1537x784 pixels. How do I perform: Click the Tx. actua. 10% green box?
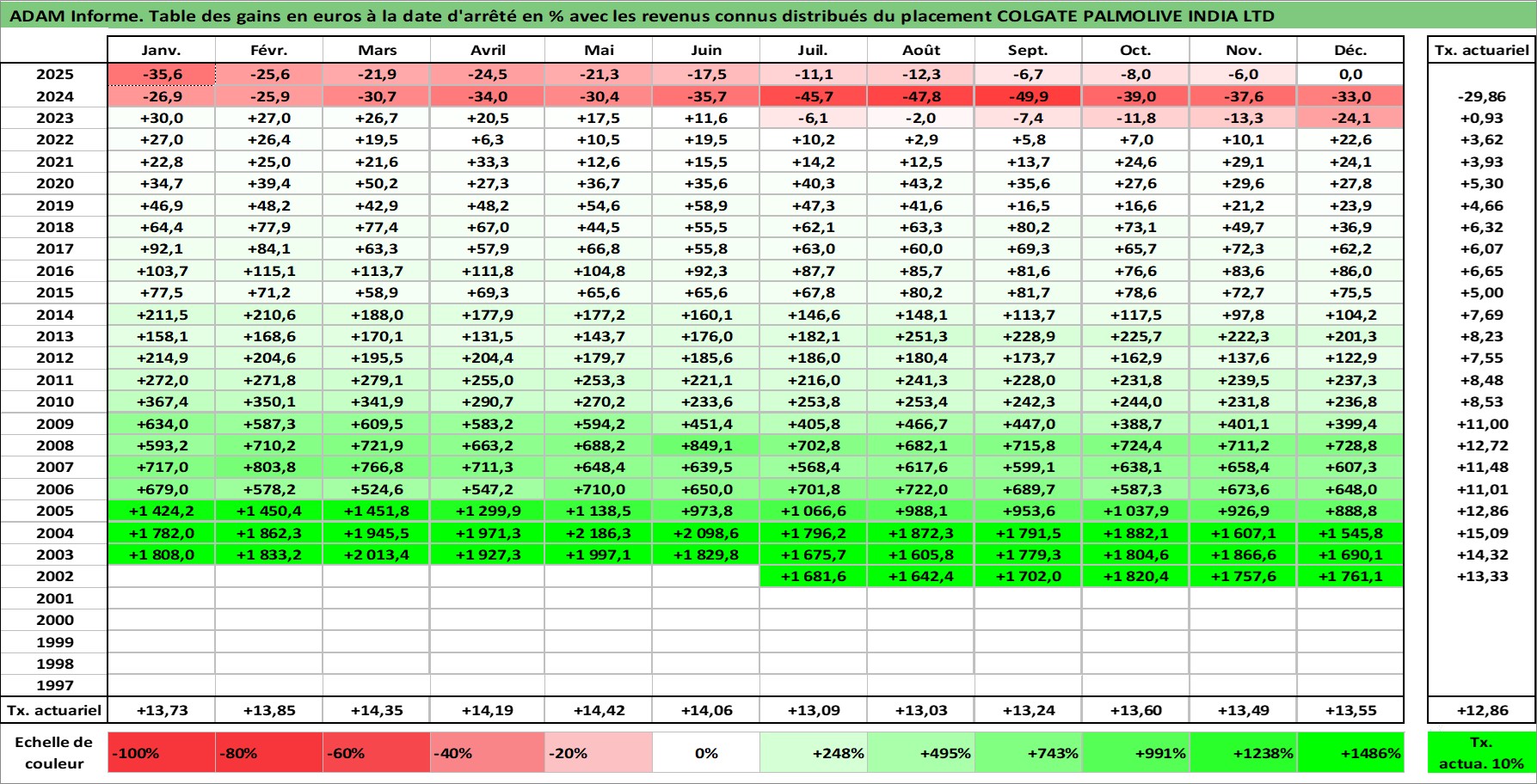1482,753
